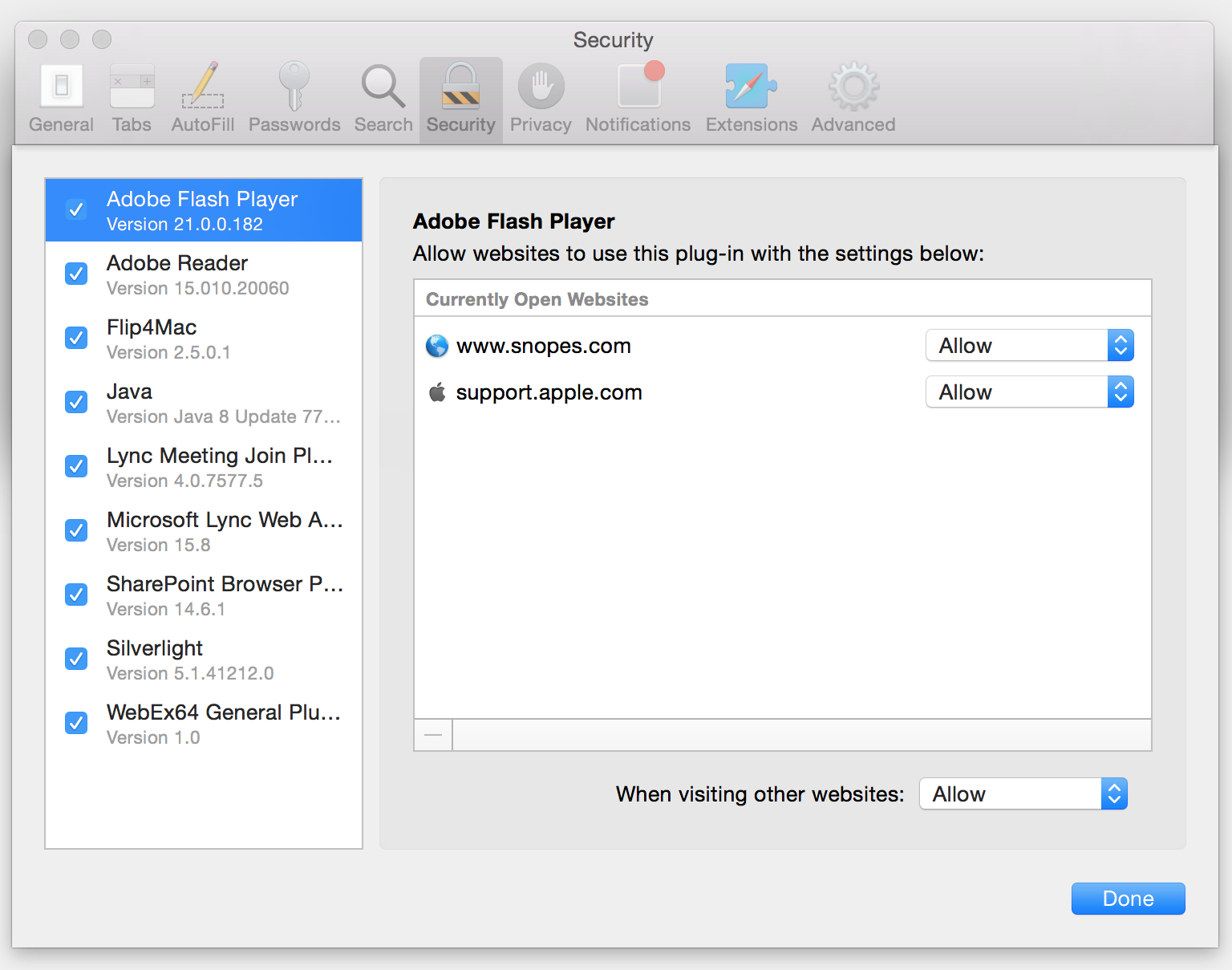Screen dimensions: 1232x970
Task: Open the AutoFill pencil pane
Action: pyautogui.click(x=203, y=99)
